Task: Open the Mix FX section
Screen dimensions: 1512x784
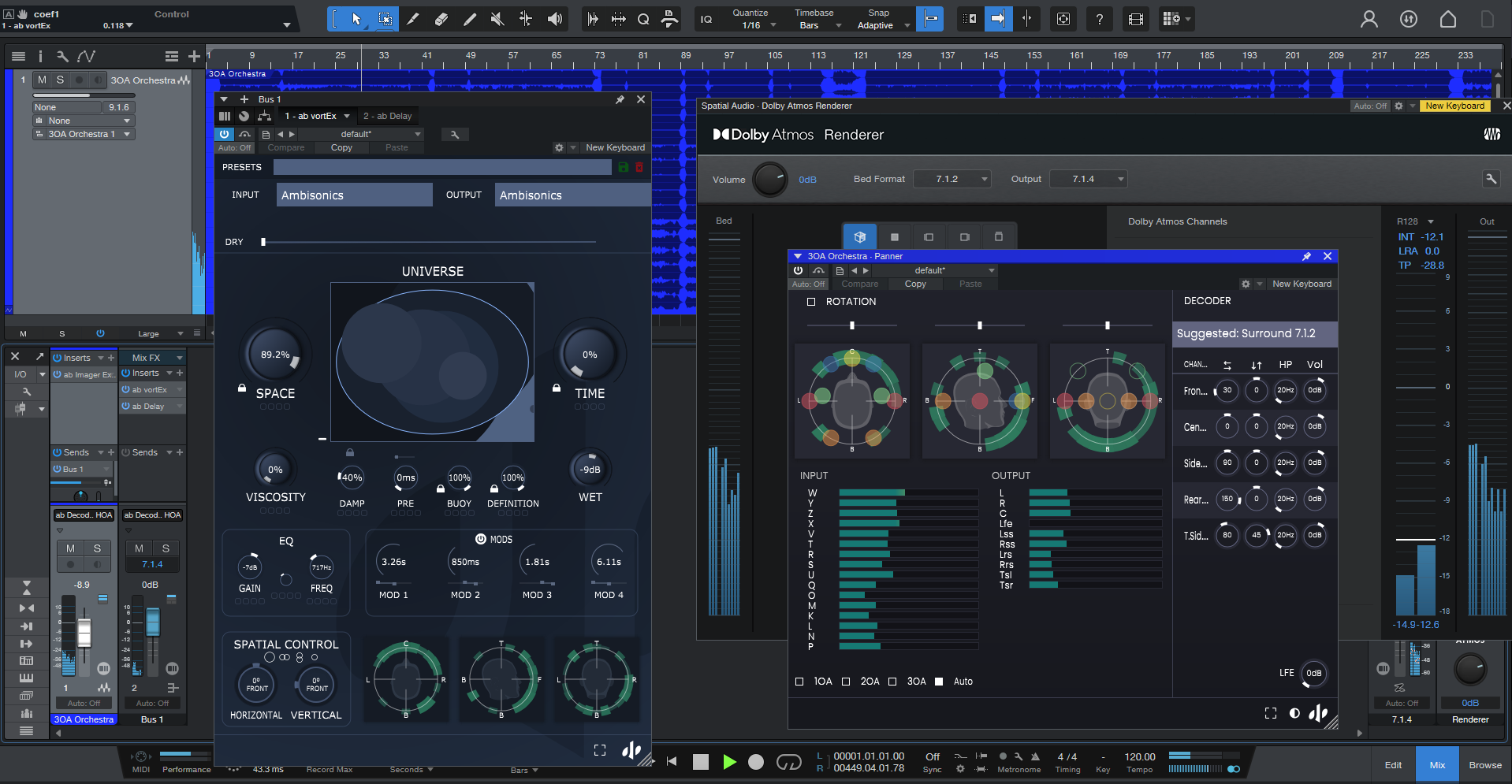Action: tap(152, 358)
